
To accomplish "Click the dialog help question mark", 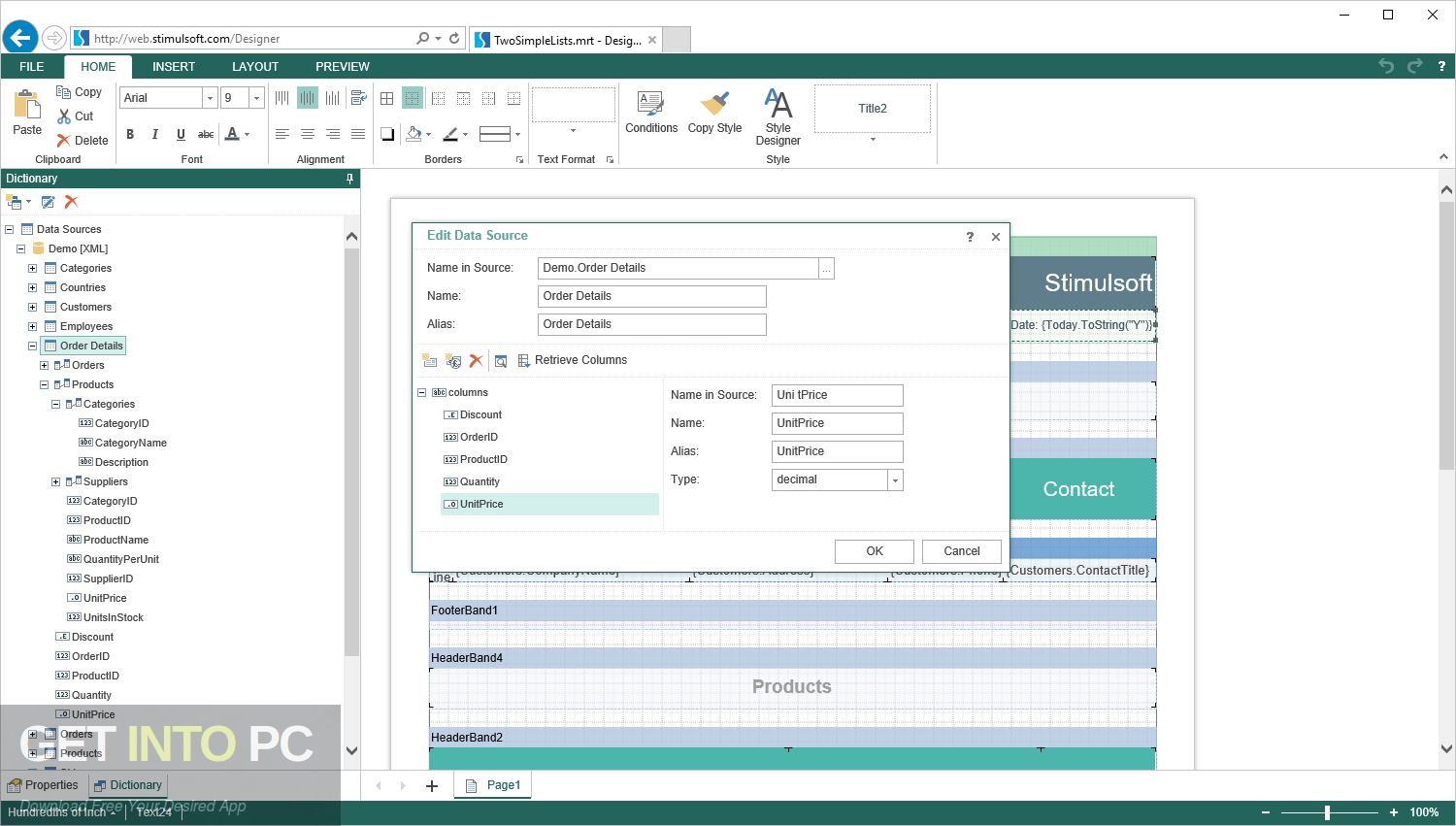I will (970, 237).
